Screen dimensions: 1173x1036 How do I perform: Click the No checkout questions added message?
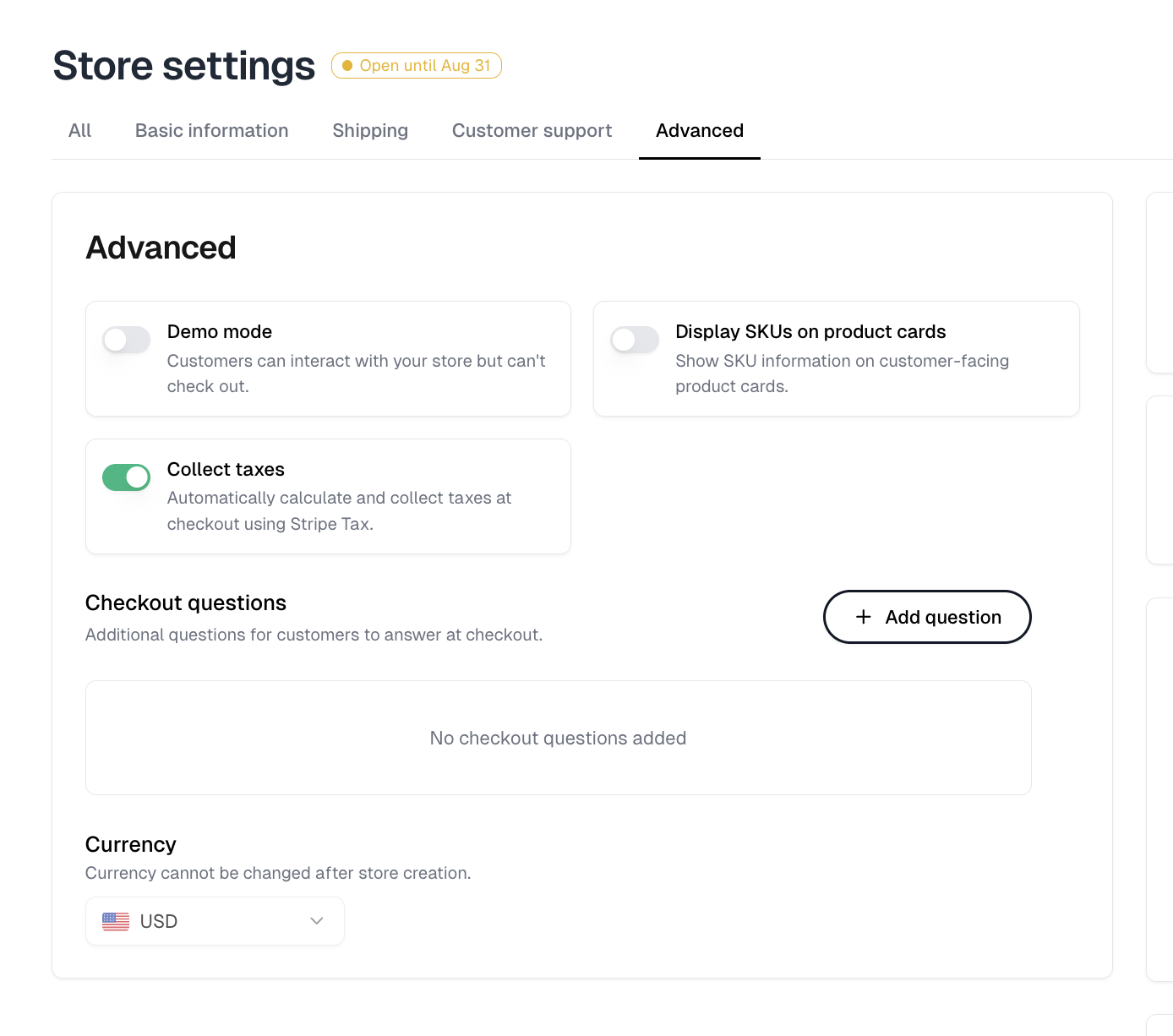[x=558, y=738]
